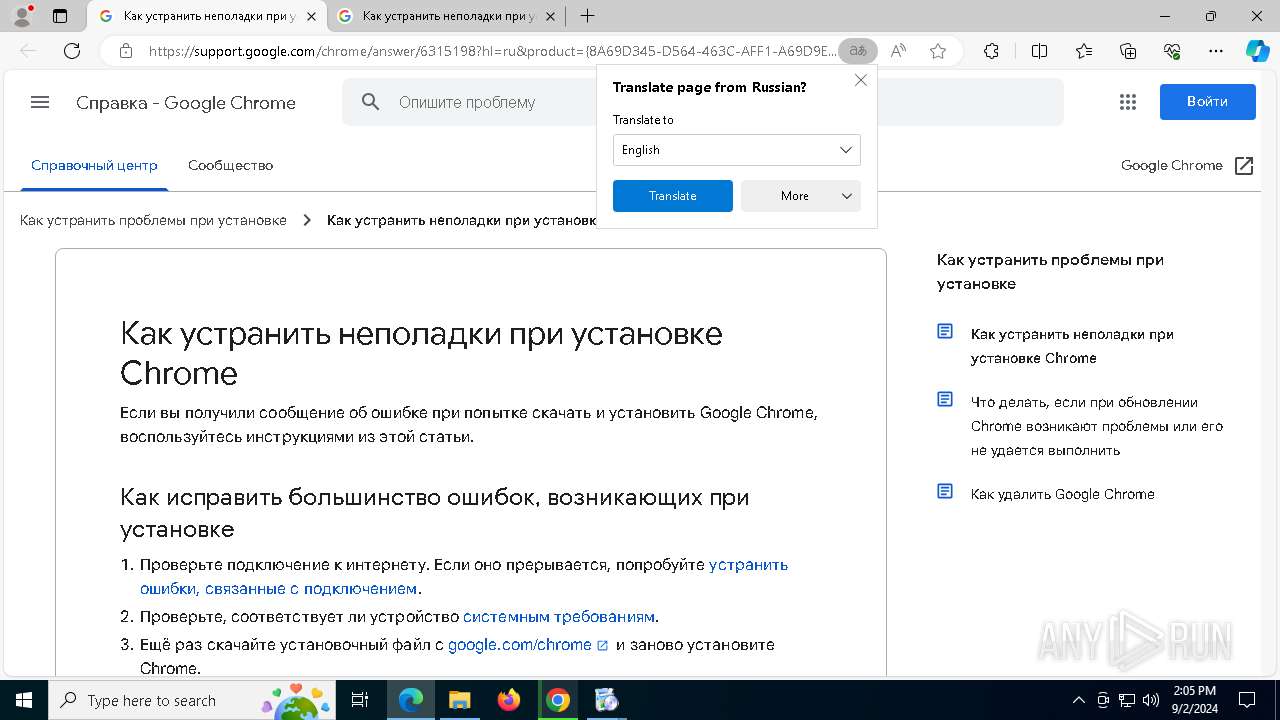This screenshot has width=1280, height=720.
Task: Open the системным требованиям link
Action: click(559, 617)
